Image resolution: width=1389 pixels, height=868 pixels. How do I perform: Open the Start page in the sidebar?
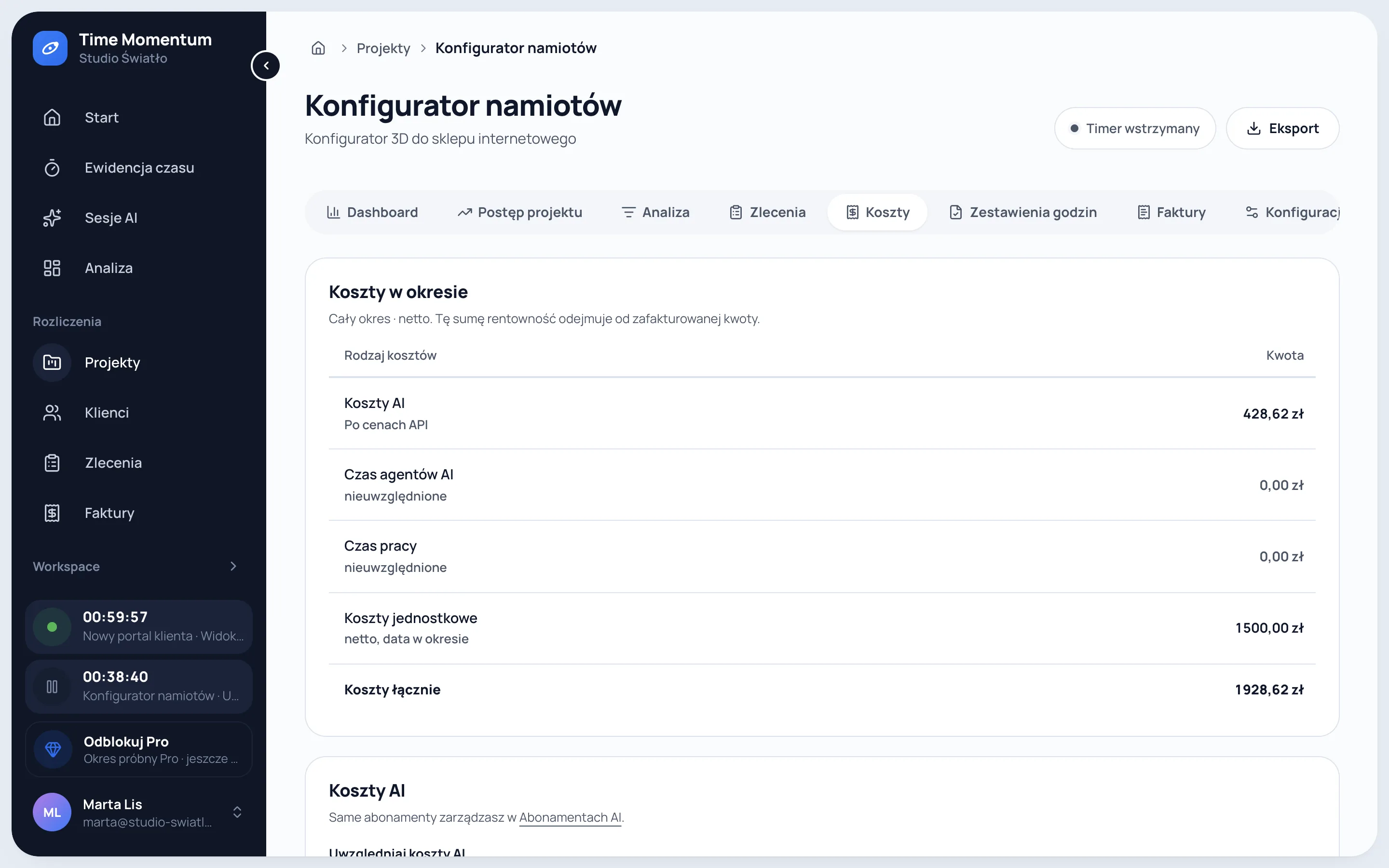[139, 118]
